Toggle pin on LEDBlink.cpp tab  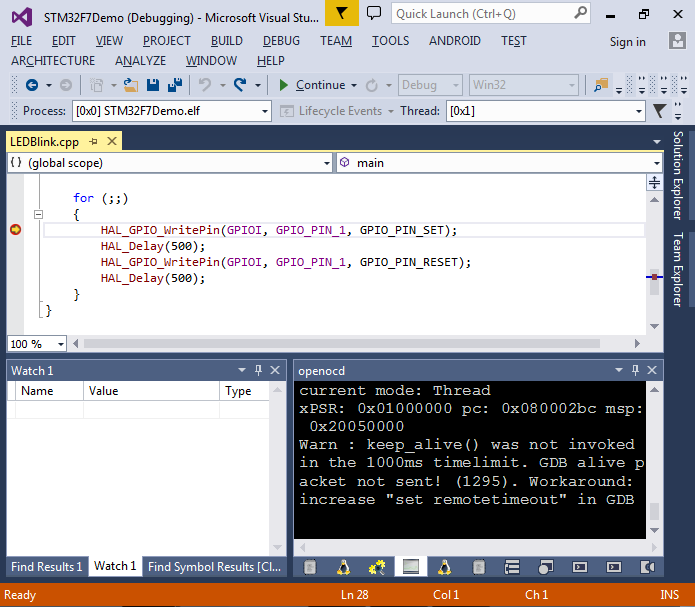(x=93, y=141)
